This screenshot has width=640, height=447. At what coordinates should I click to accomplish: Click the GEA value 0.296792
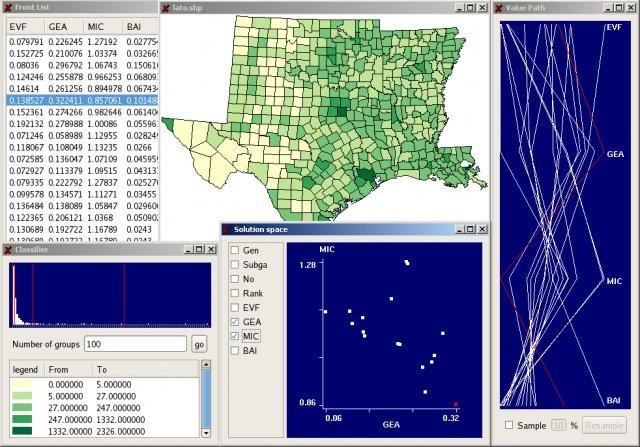65,65
